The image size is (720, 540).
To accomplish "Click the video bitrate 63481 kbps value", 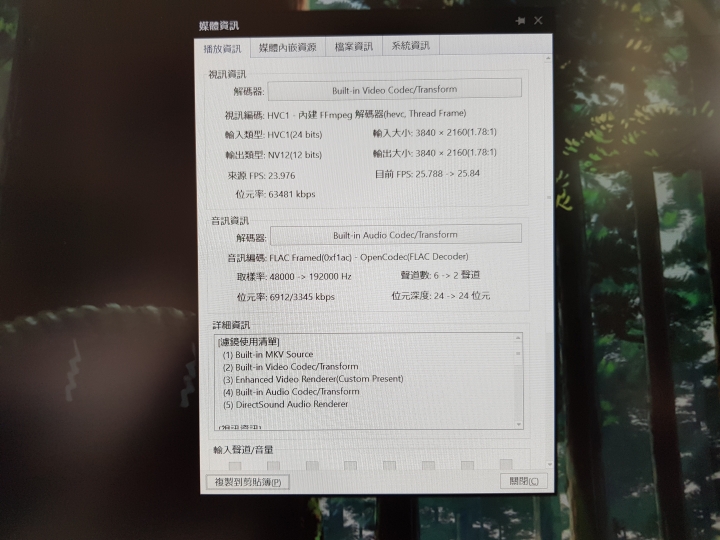I will click(x=292, y=194).
